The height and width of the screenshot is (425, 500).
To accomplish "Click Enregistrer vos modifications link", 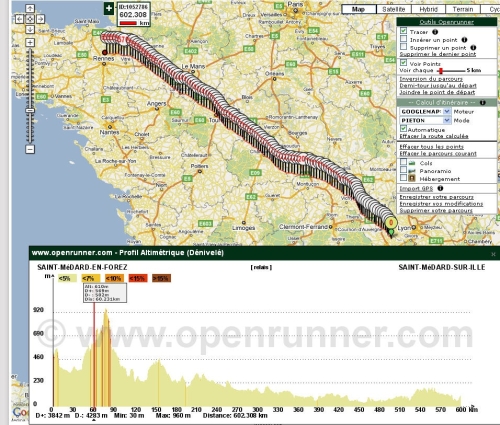I will [441, 204].
